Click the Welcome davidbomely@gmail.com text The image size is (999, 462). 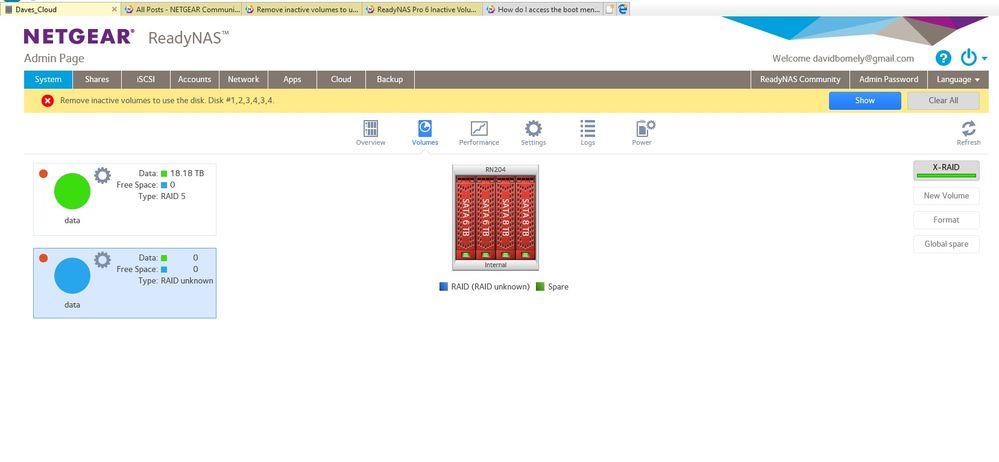pyautogui.click(x=843, y=59)
